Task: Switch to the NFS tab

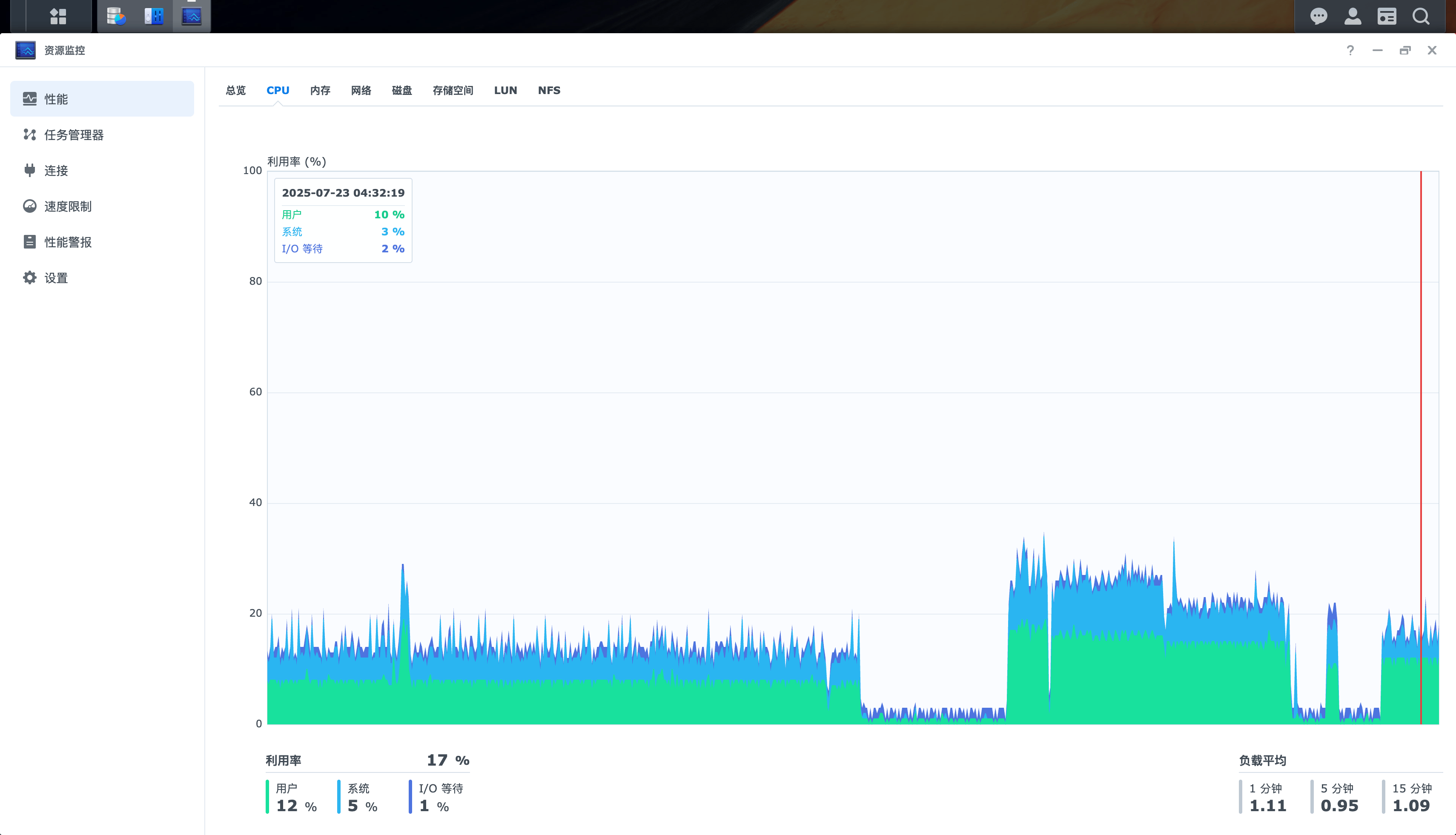Action: click(x=549, y=90)
